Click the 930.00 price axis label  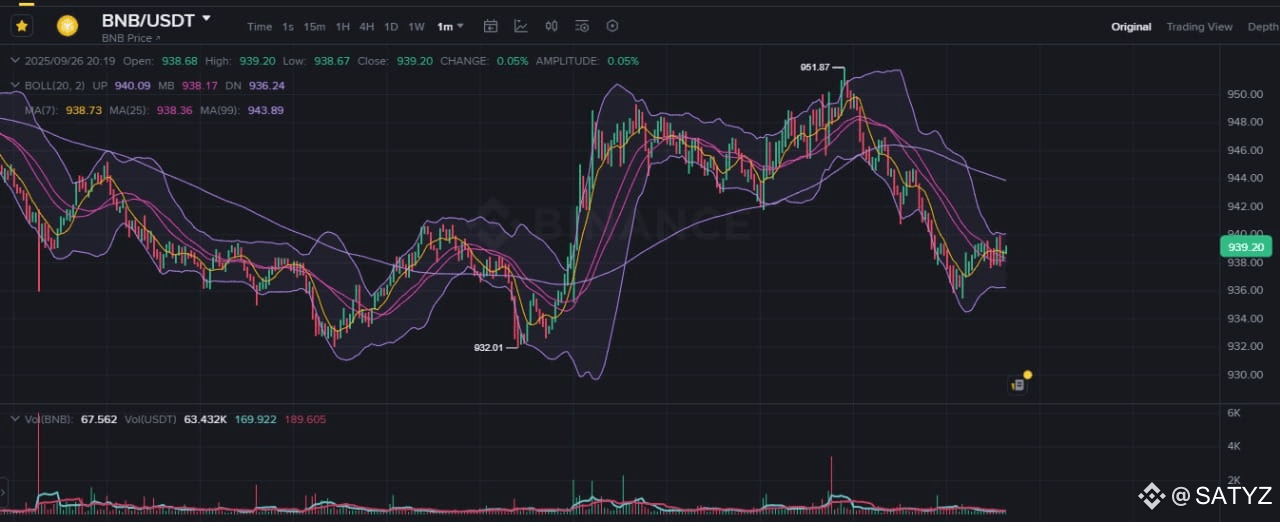pos(1245,374)
